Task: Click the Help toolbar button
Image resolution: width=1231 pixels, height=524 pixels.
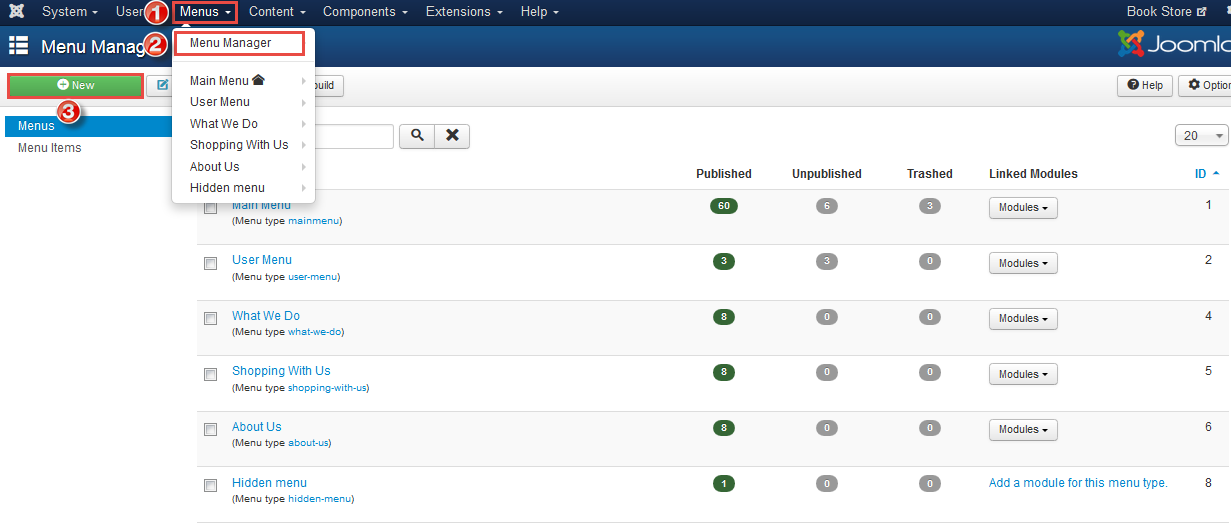Action: [1145, 86]
